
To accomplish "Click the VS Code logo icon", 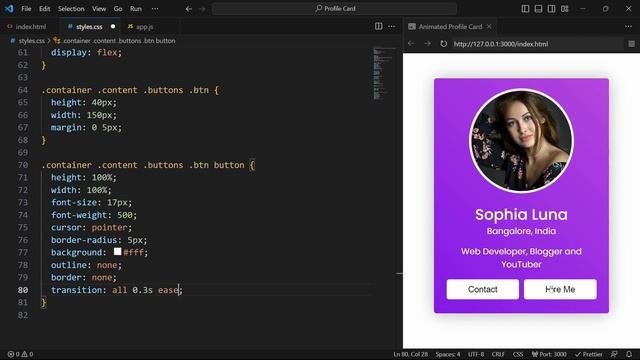I will [9, 9].
